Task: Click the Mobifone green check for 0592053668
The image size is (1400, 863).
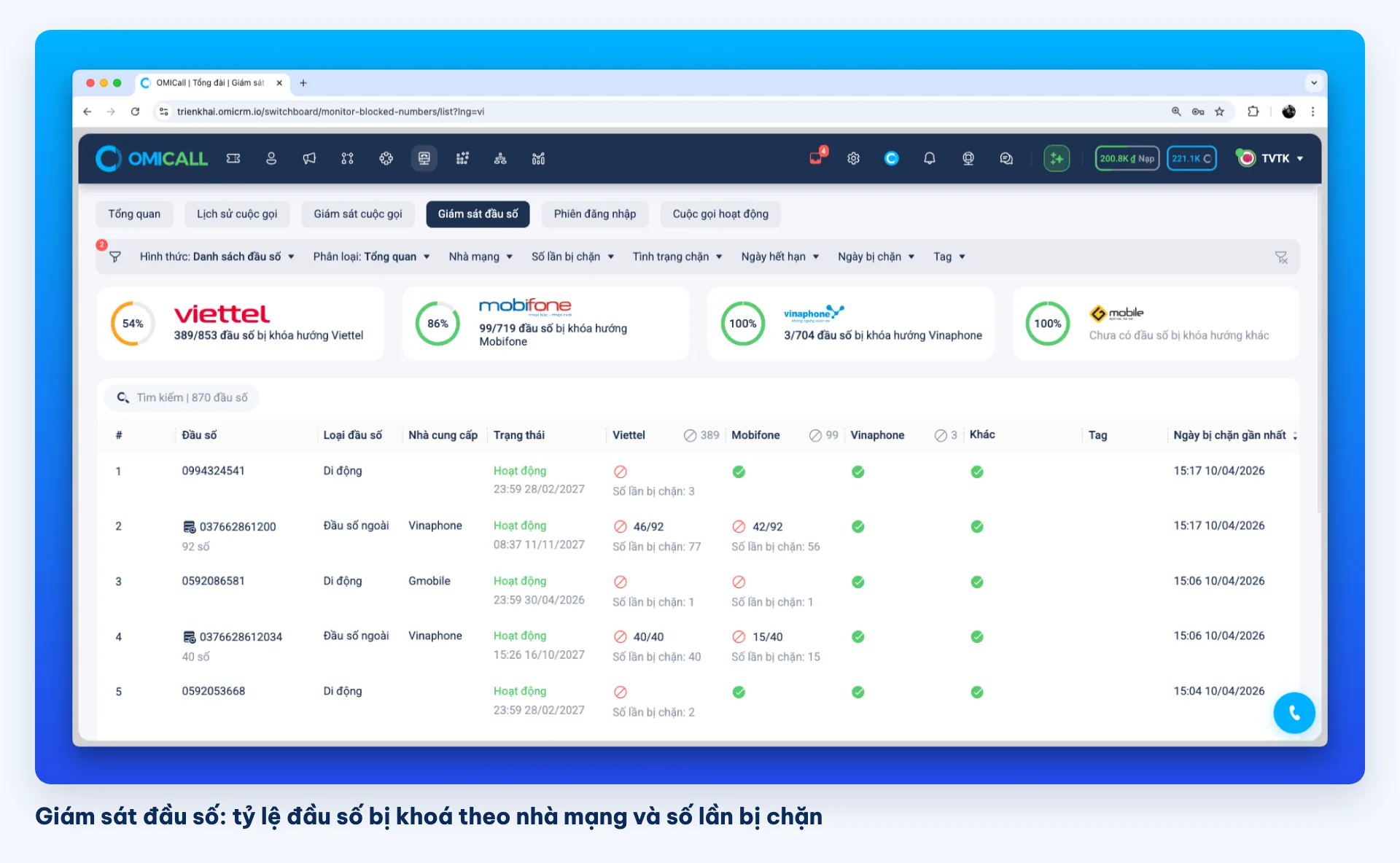Action: (739, 692)
